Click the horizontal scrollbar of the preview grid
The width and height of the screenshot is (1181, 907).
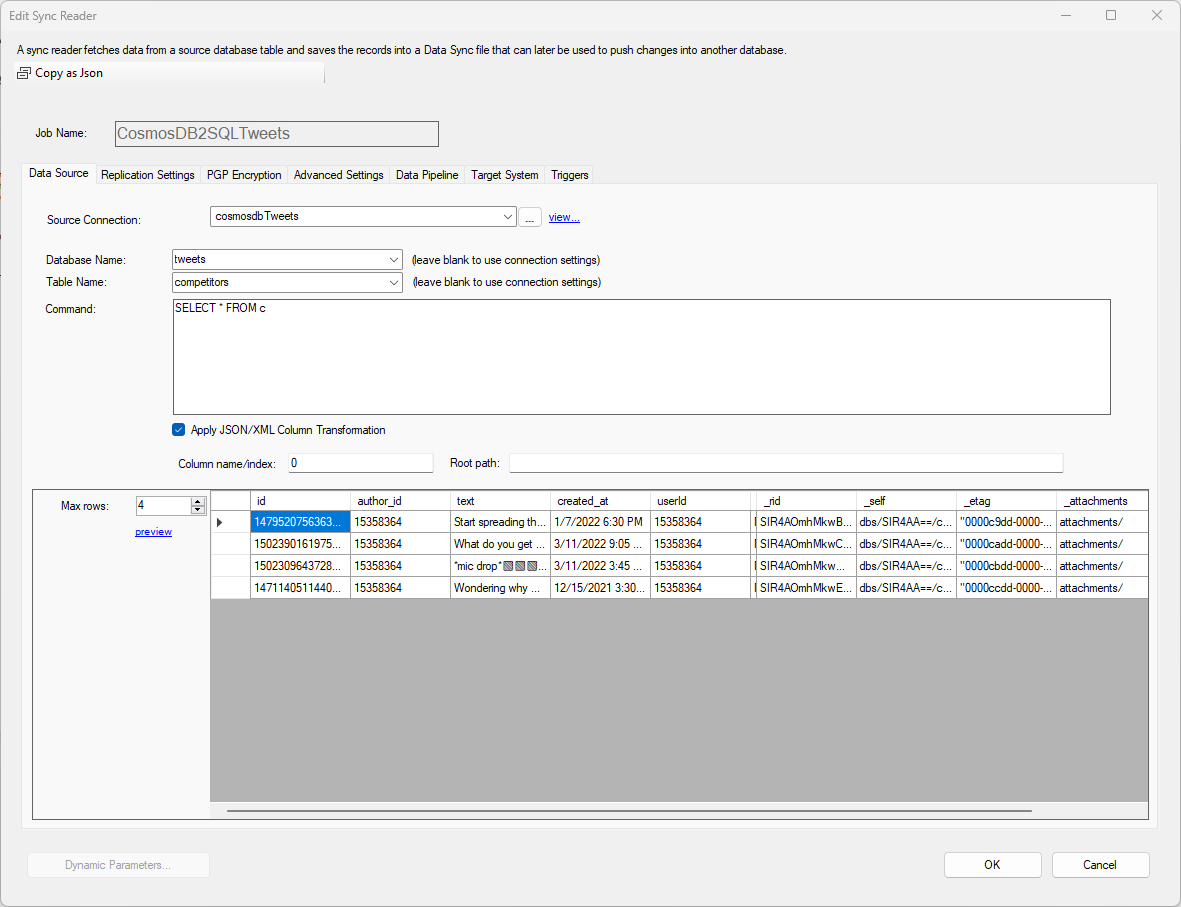[x=629, y=811]
